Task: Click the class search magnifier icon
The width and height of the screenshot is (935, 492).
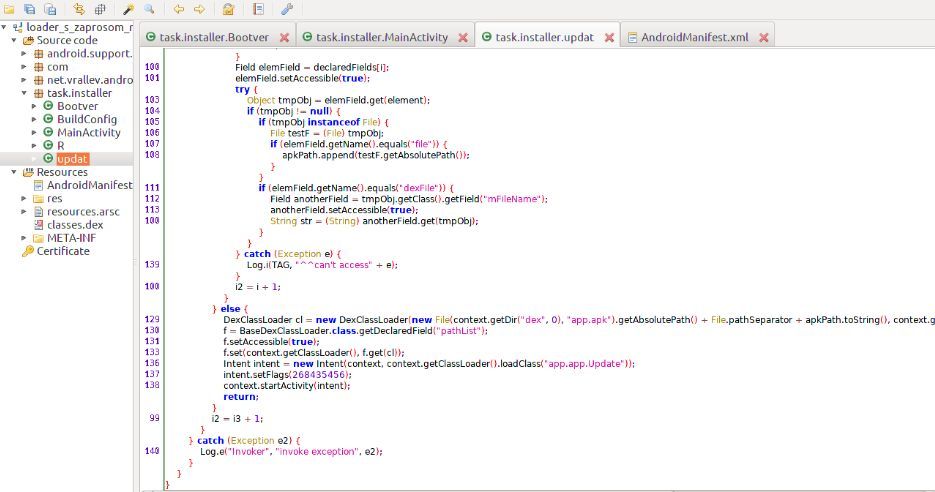Action: click(149, 9)
